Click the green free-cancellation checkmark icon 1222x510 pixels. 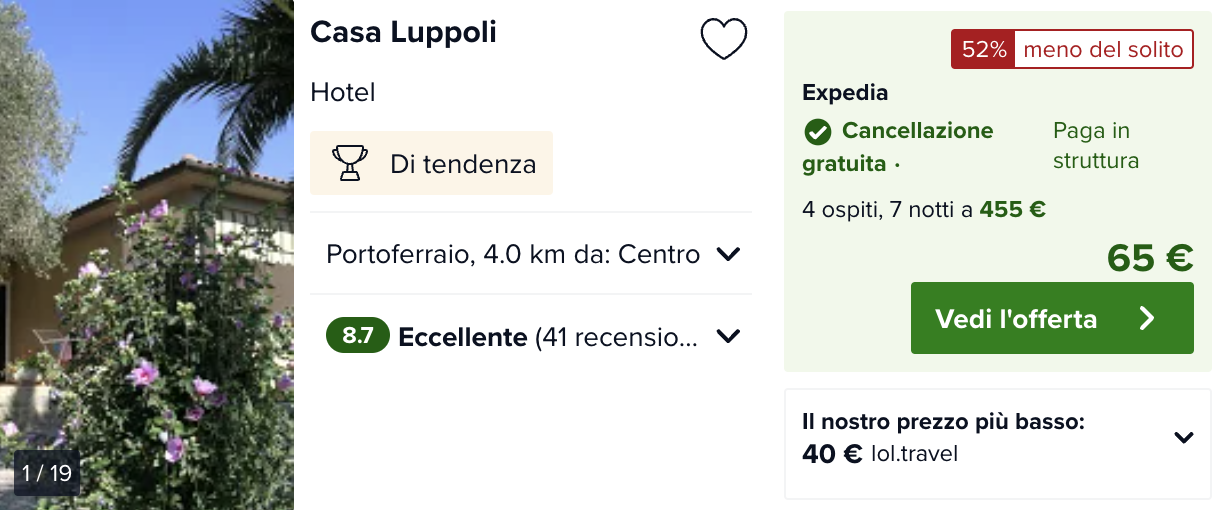(818, 132)
